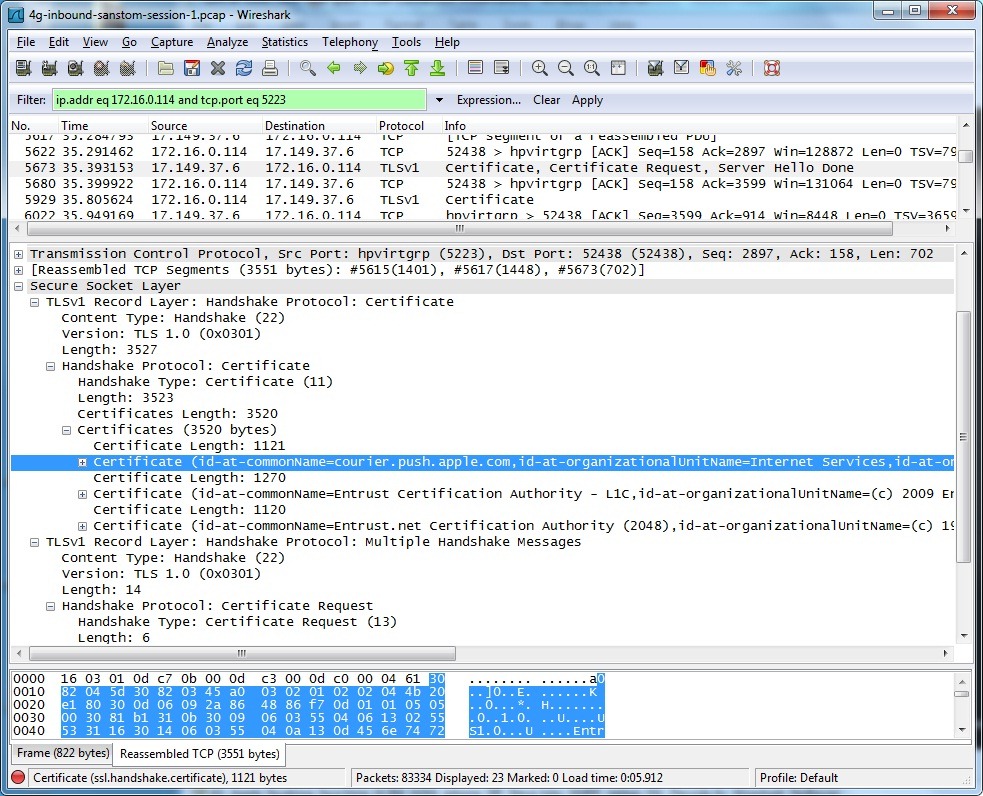Screen dimensions: 983x796
Task: Select packet 5673 TLSv1 row
Action: click(x=483, y=168)
